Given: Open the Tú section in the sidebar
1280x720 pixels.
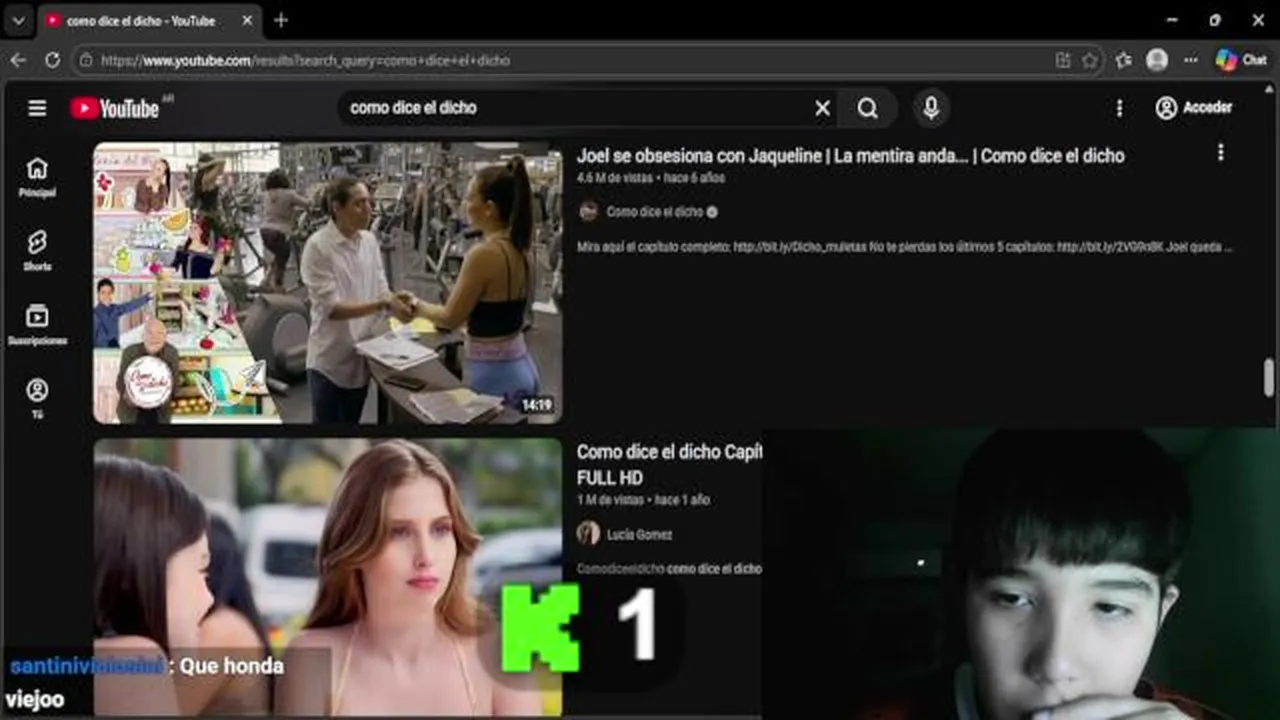Looking at the screenshot, I should tap(37, 398).
